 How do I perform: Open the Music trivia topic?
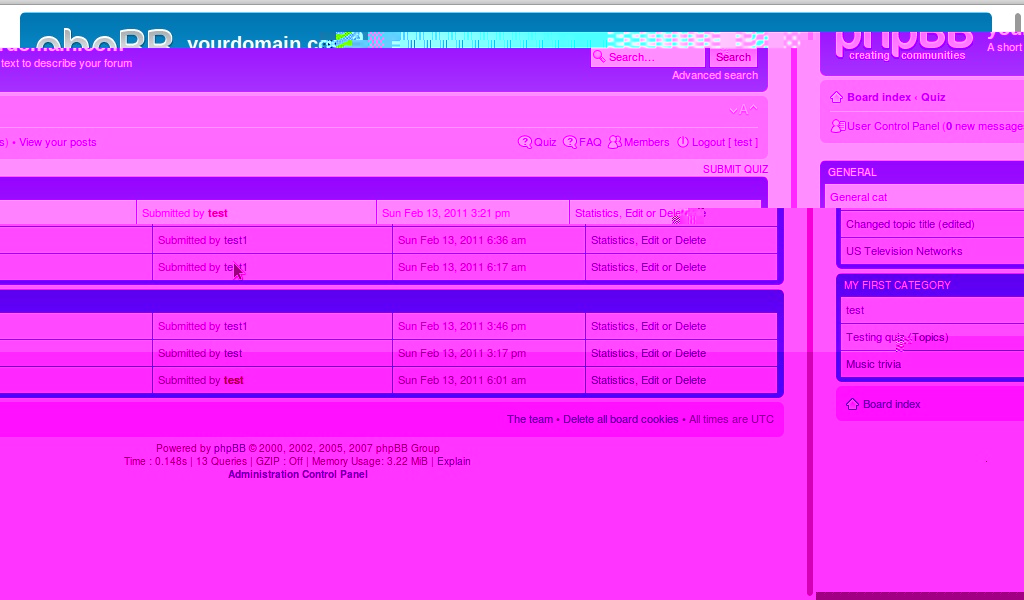tap(873, 364)
